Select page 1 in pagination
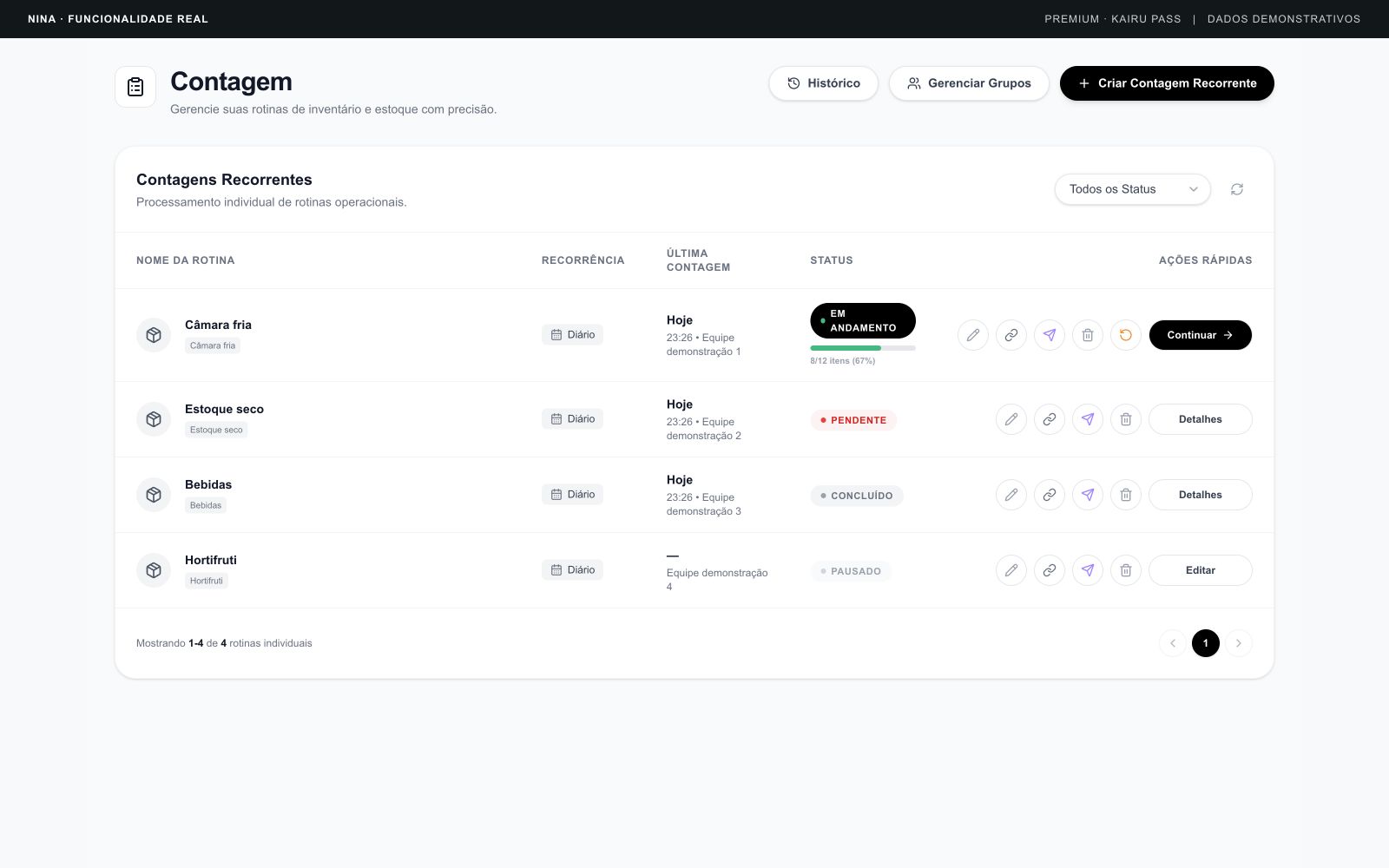 pyautogui.click(x=1206, y=643)
